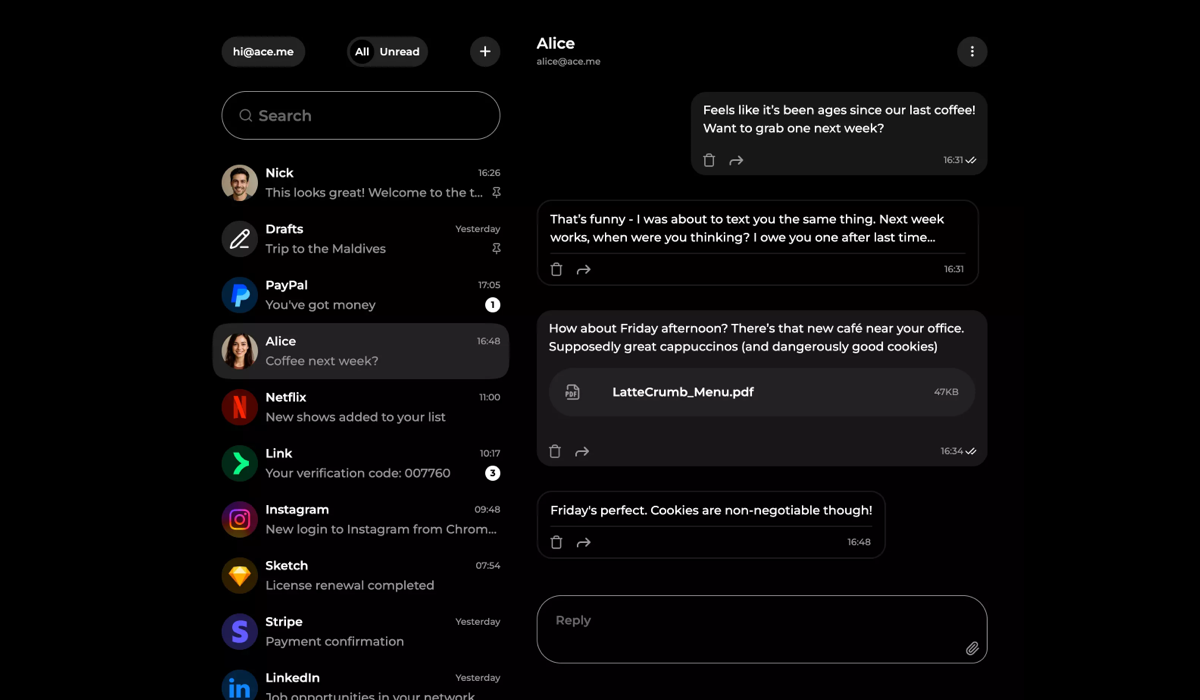
Task: Forward the "Feels like it's been ages" message
Action: pyautogui.click(x=736, y=160)
